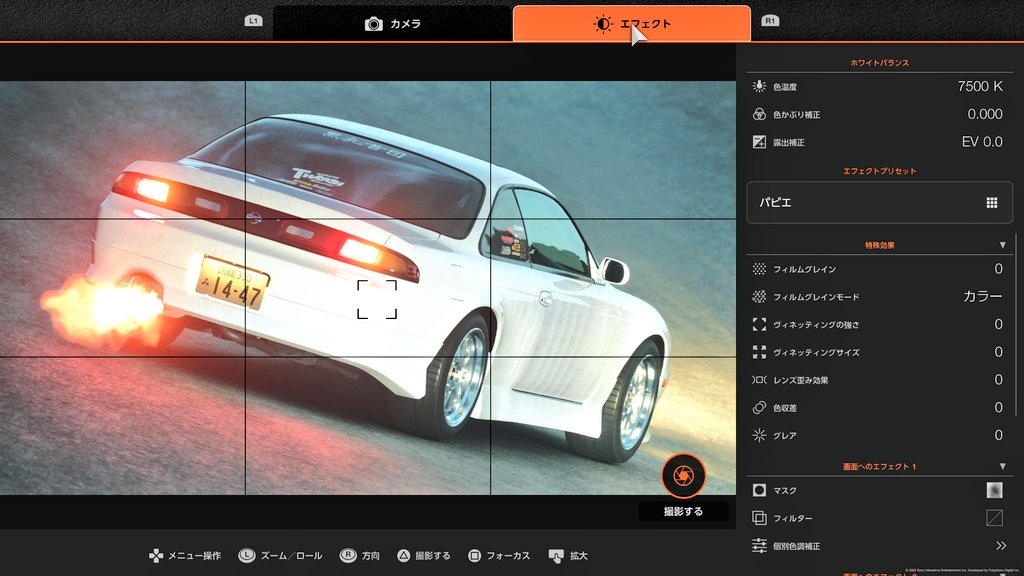Click the フィルター filter icon
The image size is (1024, 576).
tap(759, 518)
